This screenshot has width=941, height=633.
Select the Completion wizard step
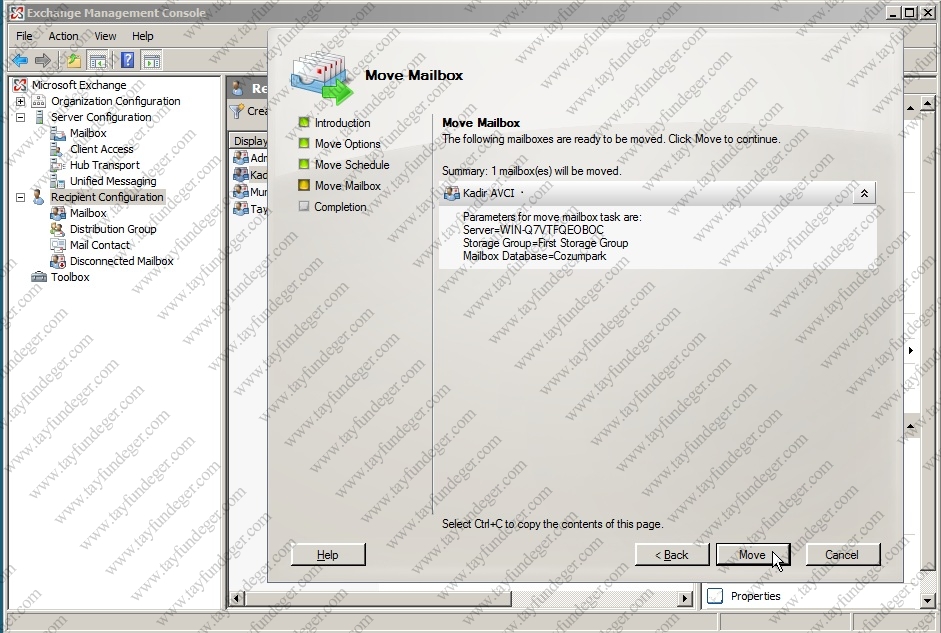pos(340,207)
